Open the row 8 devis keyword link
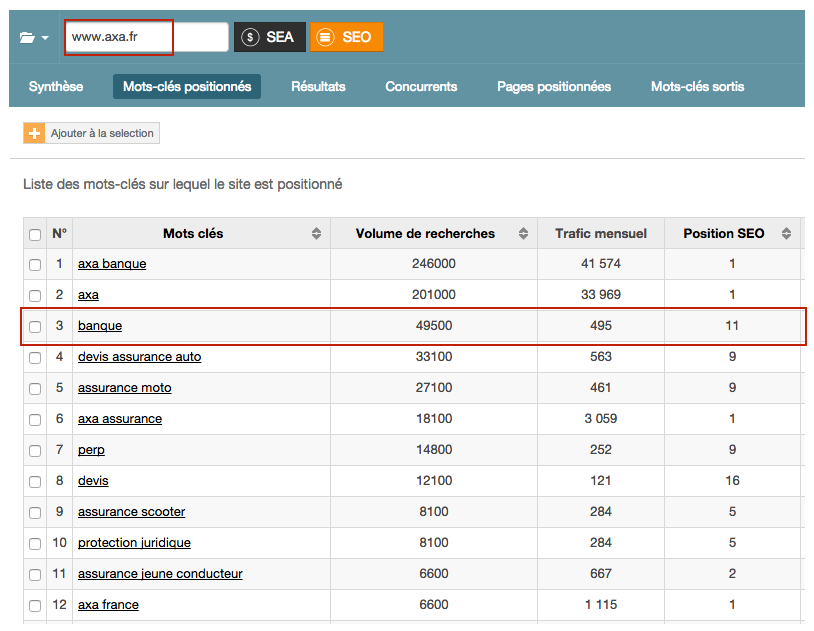 (93, 481)
